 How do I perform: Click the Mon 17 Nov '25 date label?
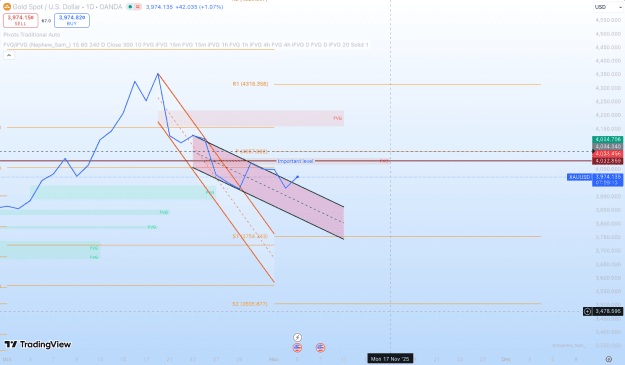pos(390,359)
